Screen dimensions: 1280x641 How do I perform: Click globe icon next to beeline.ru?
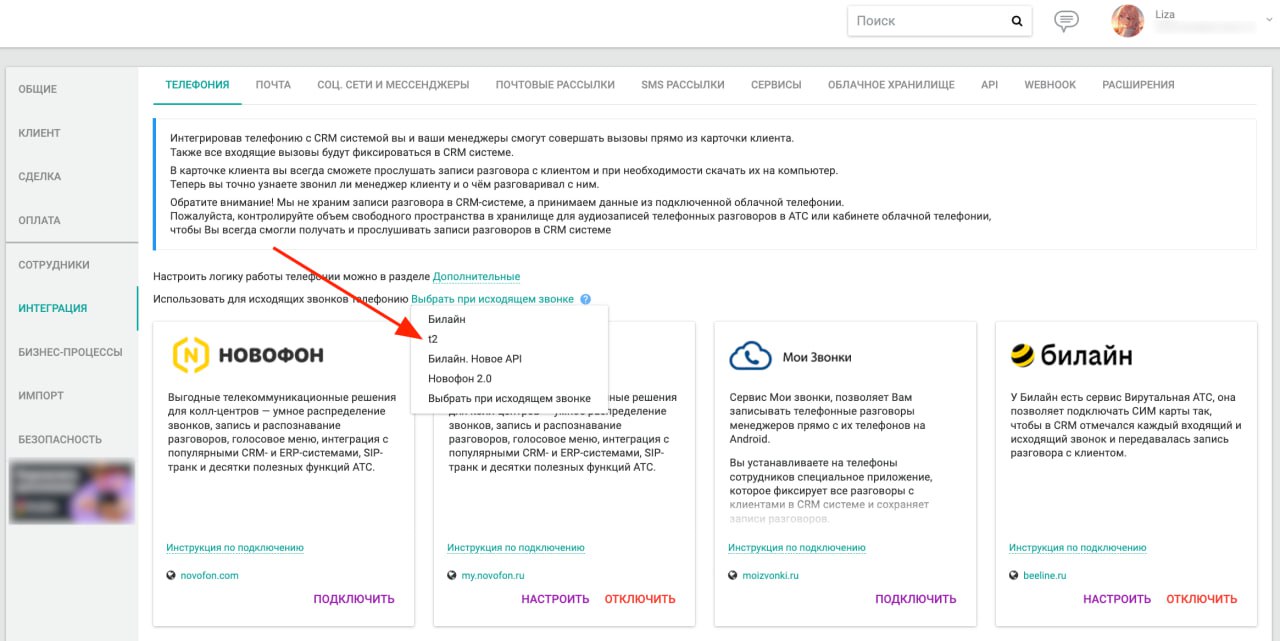tap(1014, 576)
